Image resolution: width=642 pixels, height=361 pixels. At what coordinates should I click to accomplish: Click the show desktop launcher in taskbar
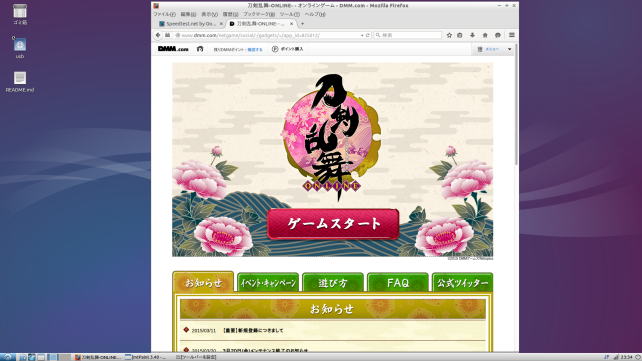(41, 357)
